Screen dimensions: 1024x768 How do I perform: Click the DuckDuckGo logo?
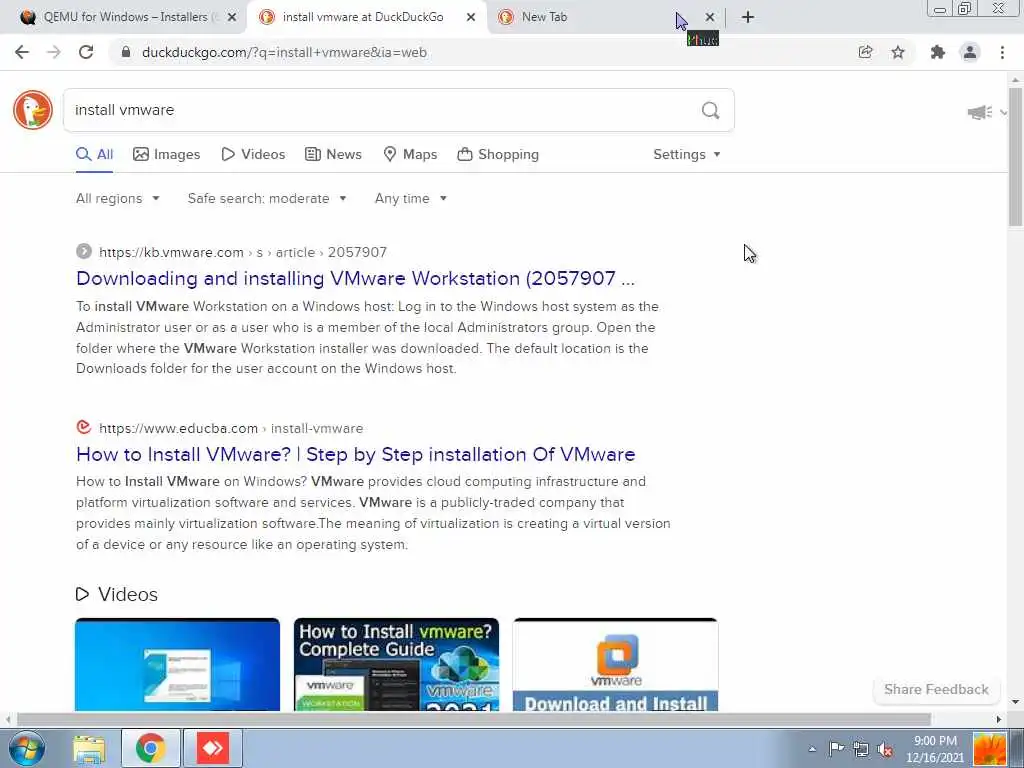(x=33, y=110)
